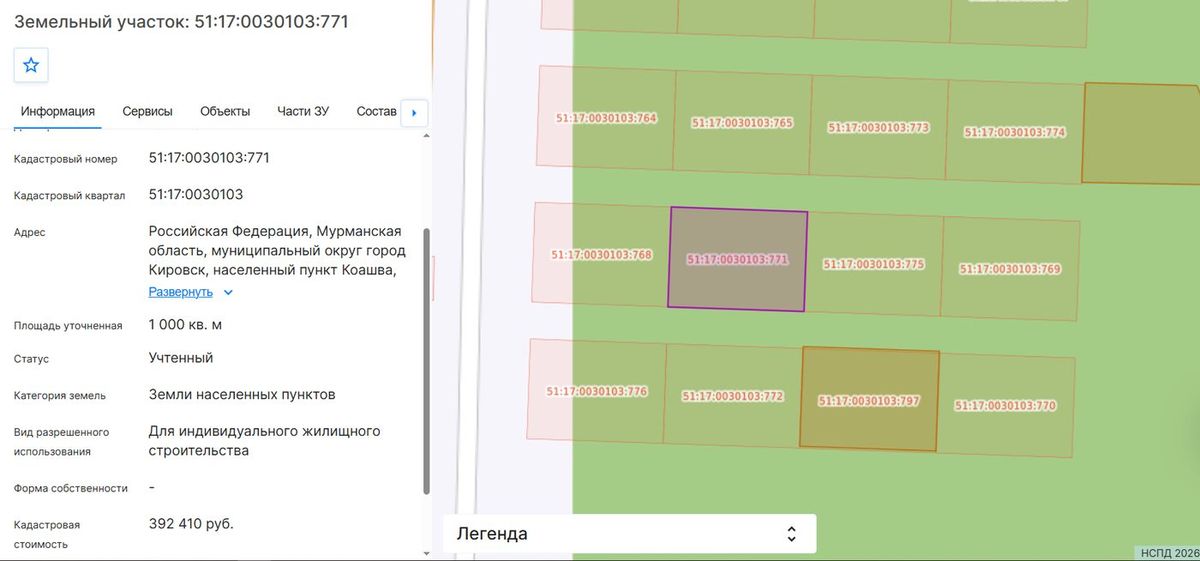Click the Развернуть link to expand address
1200x561 pixels.
click(181, 292)
